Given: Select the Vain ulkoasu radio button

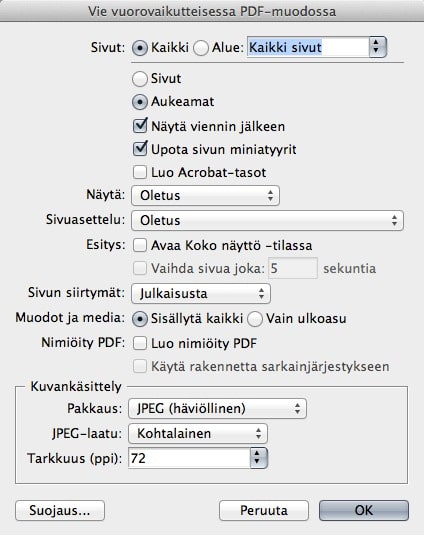Looking at the screenshot, I should pos(255,319).
